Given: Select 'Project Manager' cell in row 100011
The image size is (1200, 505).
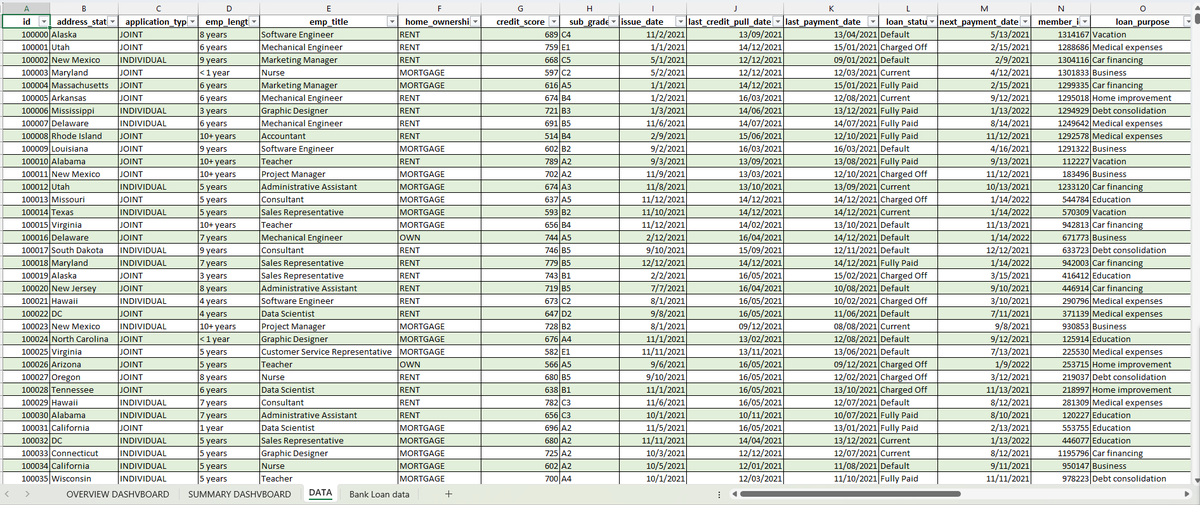Looking at the screenshot, I should pyautogui.click(x=329, y=174).
